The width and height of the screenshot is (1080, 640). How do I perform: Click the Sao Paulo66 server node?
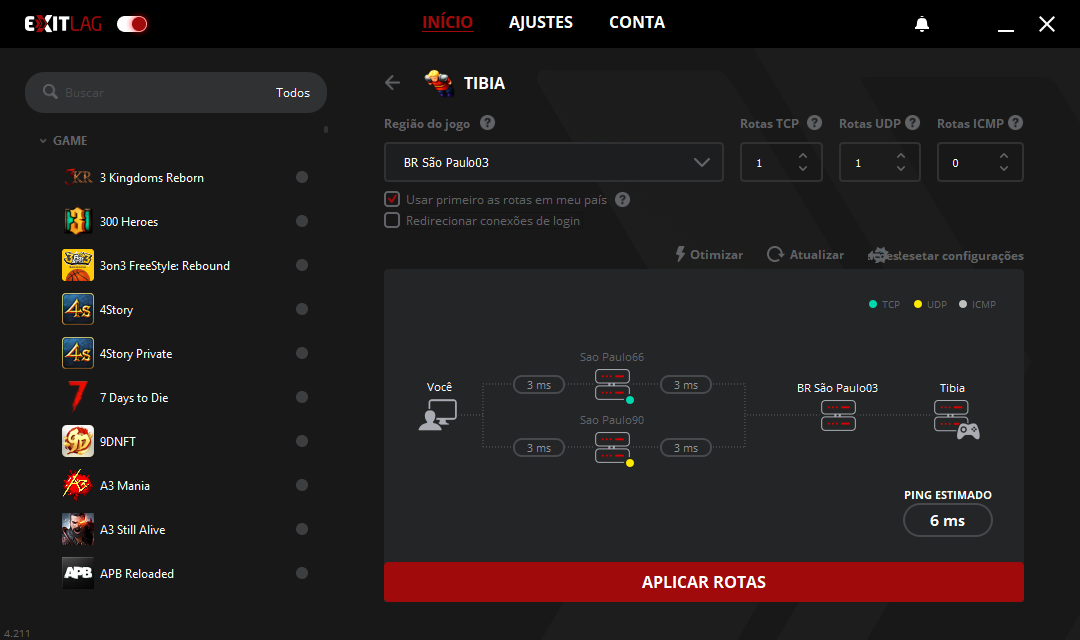pyautogui.click(x=612, y=385)
